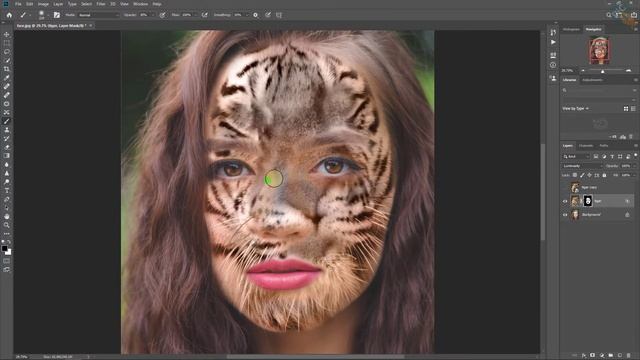
Task: Select the Eyedropper tool
Action: pyautogui.click(x=7, y=78)
